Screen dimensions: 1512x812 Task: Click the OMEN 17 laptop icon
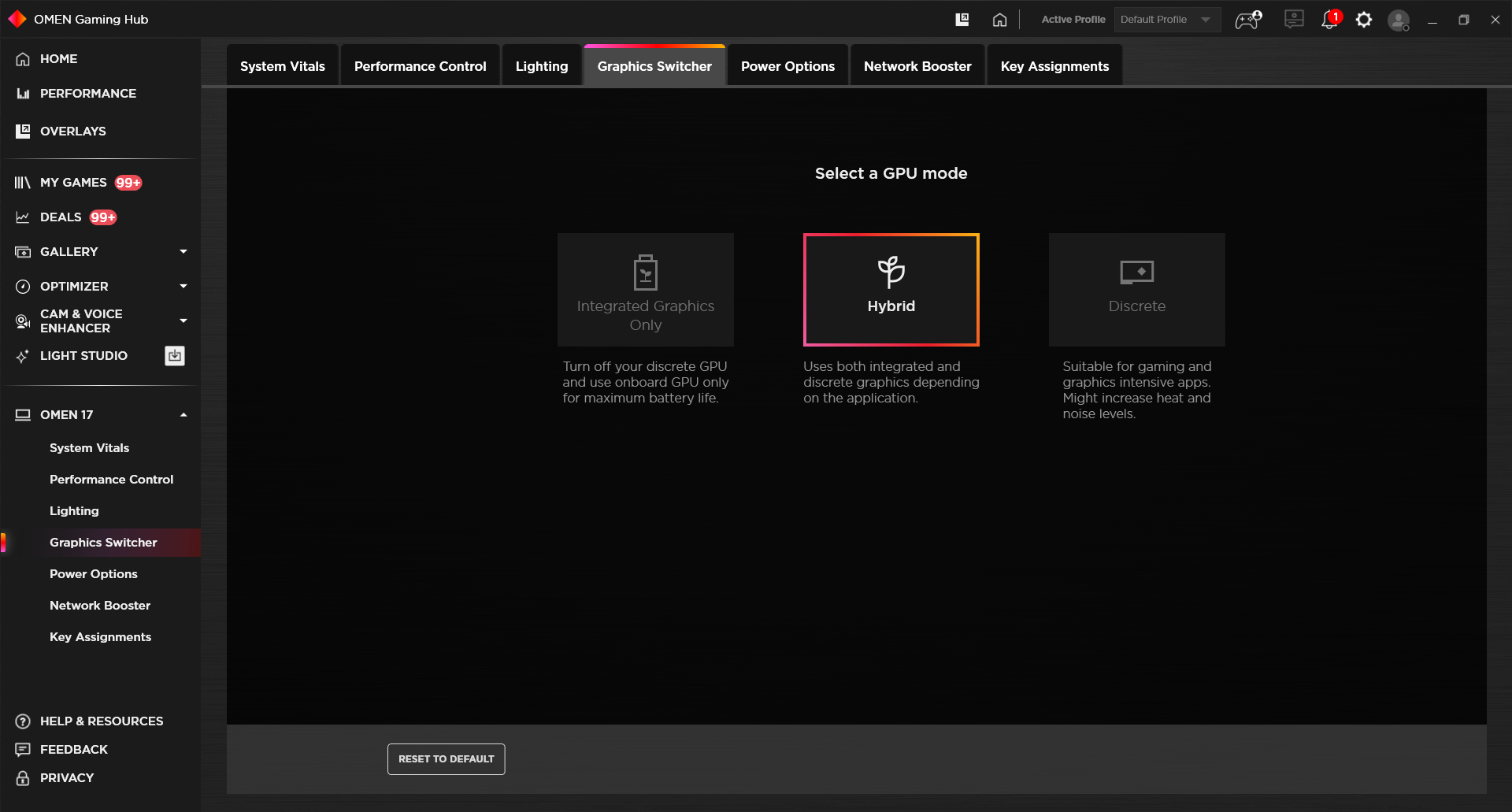tap(23, 415)
